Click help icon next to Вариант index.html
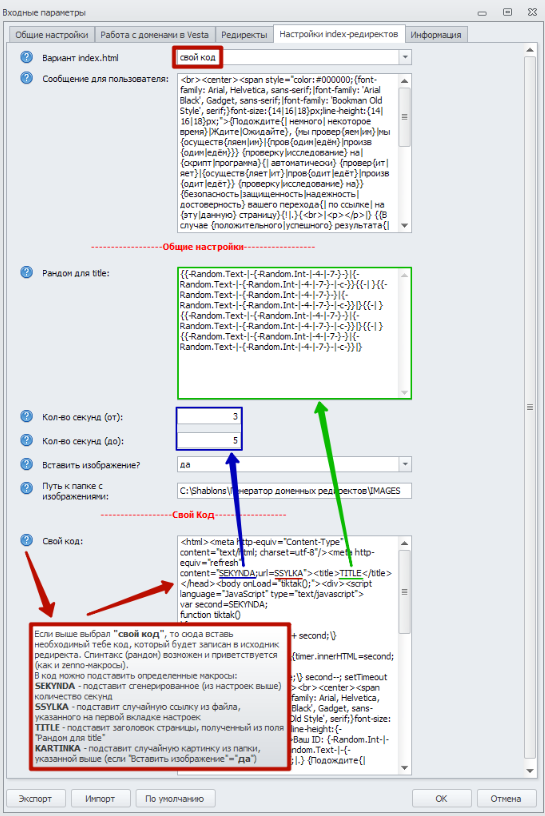 point(27,57)
